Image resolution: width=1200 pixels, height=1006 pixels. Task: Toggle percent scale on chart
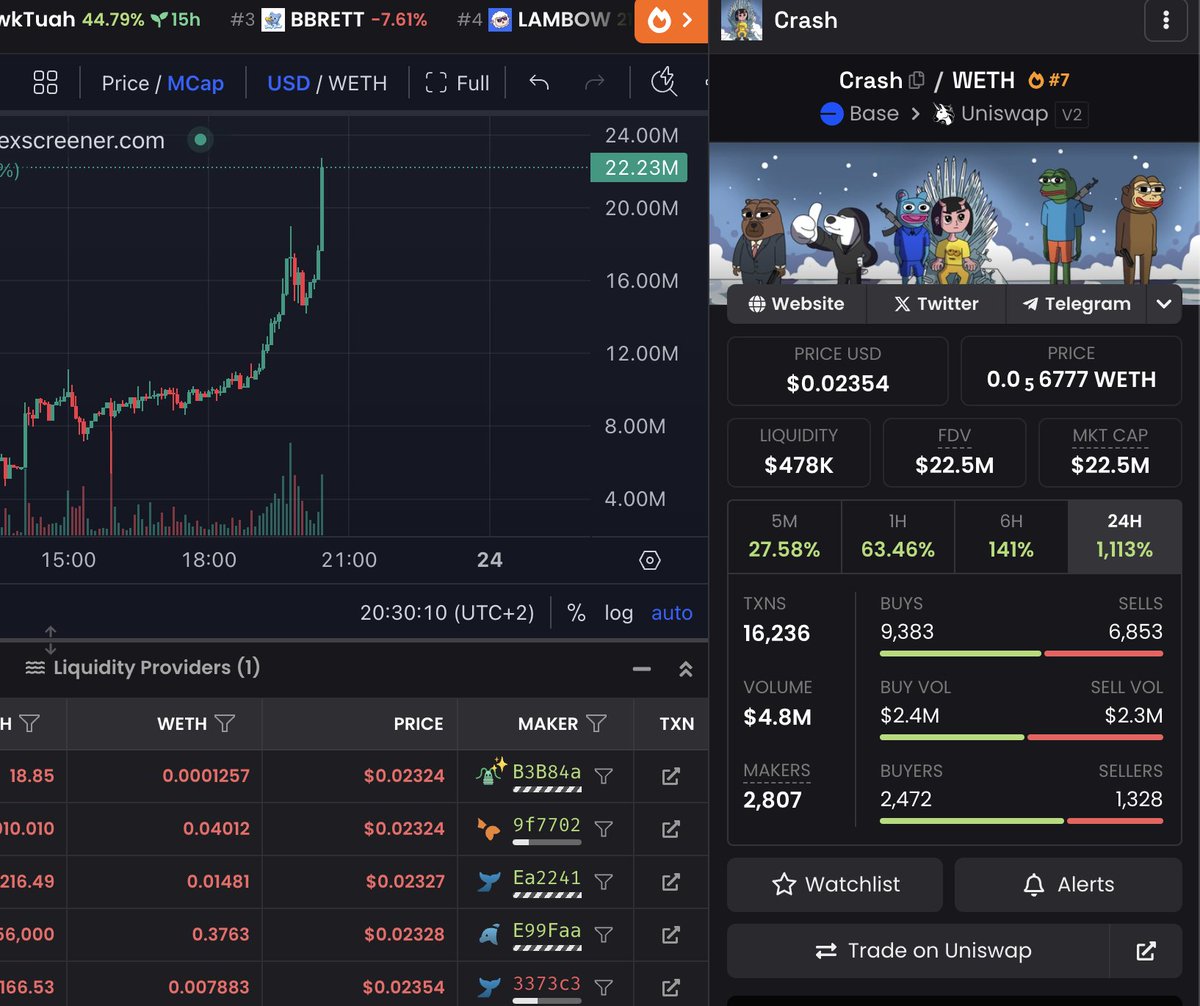(576, 613)
